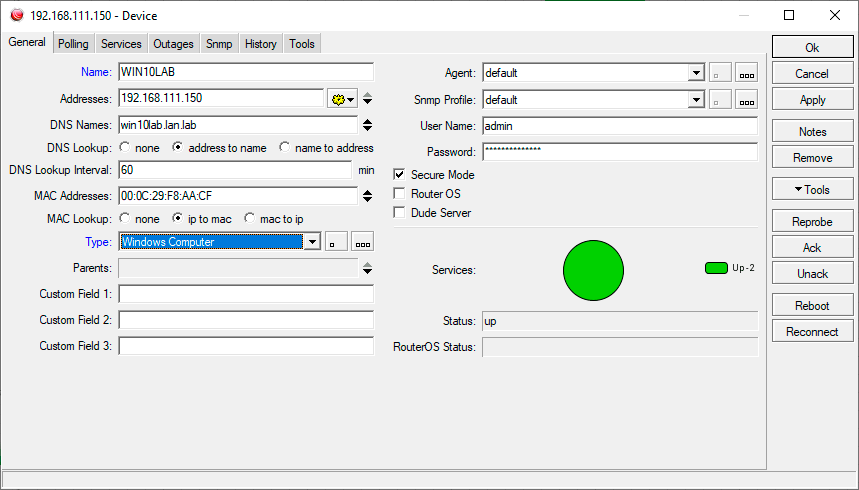Enable the Router OS checkbox
This screenshot has height=490, width=859.
click(x=399, y=193)
